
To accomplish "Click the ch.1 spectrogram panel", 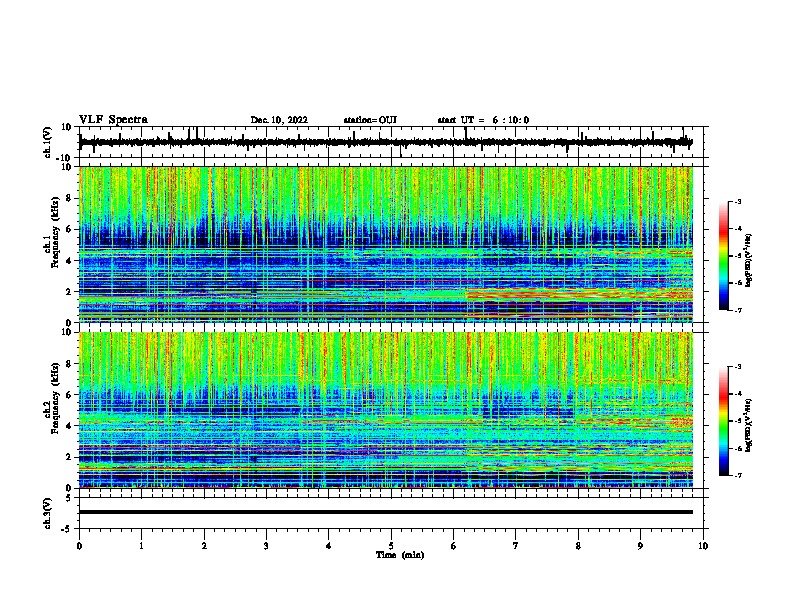I will pos(386,244).
